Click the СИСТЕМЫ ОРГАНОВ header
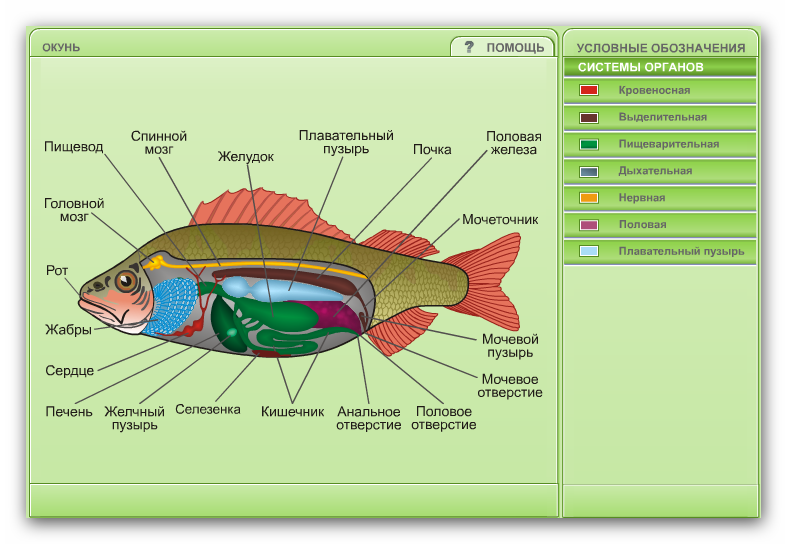Viewport: 787px width, 544px height. 660,67
